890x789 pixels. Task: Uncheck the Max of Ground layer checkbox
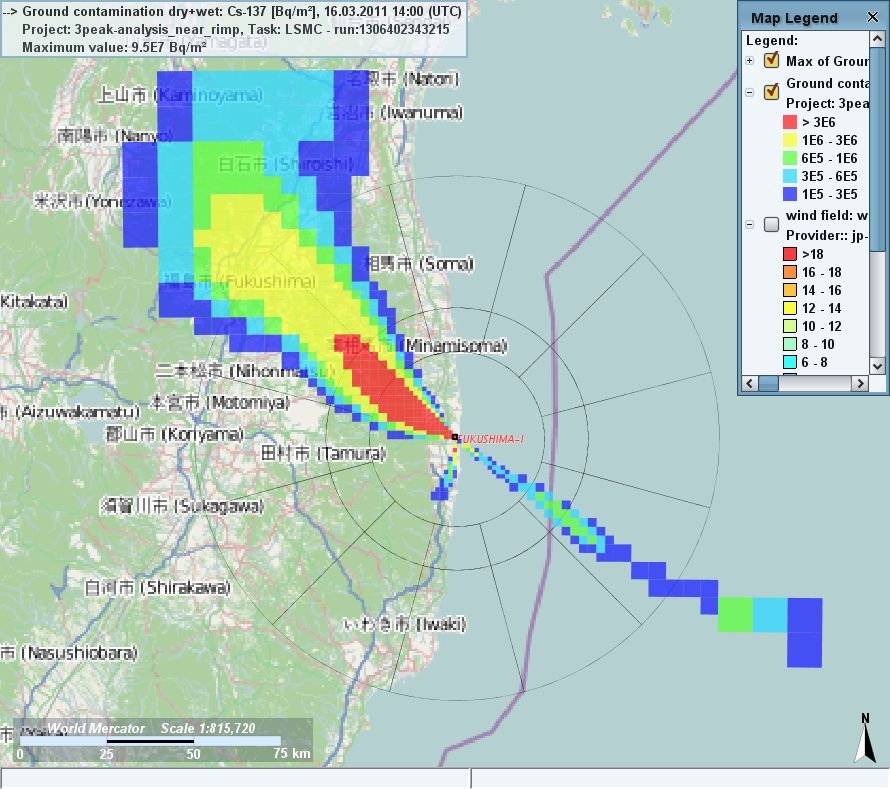tap(771, 61)
